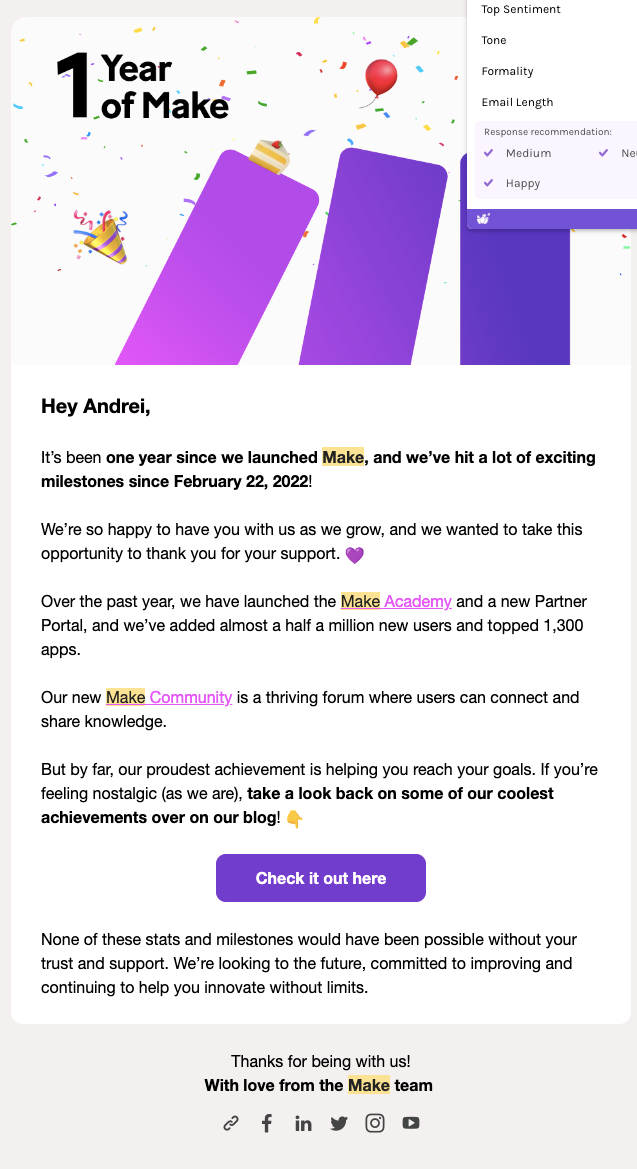637x1169 pixels.
Task: Open the Make Academy link
Action: 396,601
